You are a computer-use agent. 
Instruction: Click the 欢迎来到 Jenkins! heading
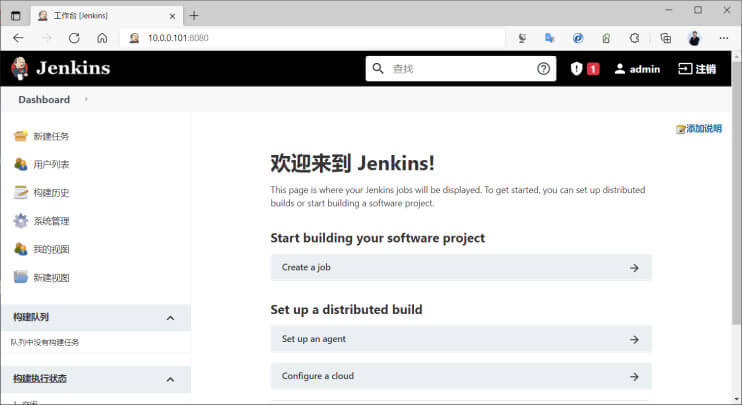353,163
